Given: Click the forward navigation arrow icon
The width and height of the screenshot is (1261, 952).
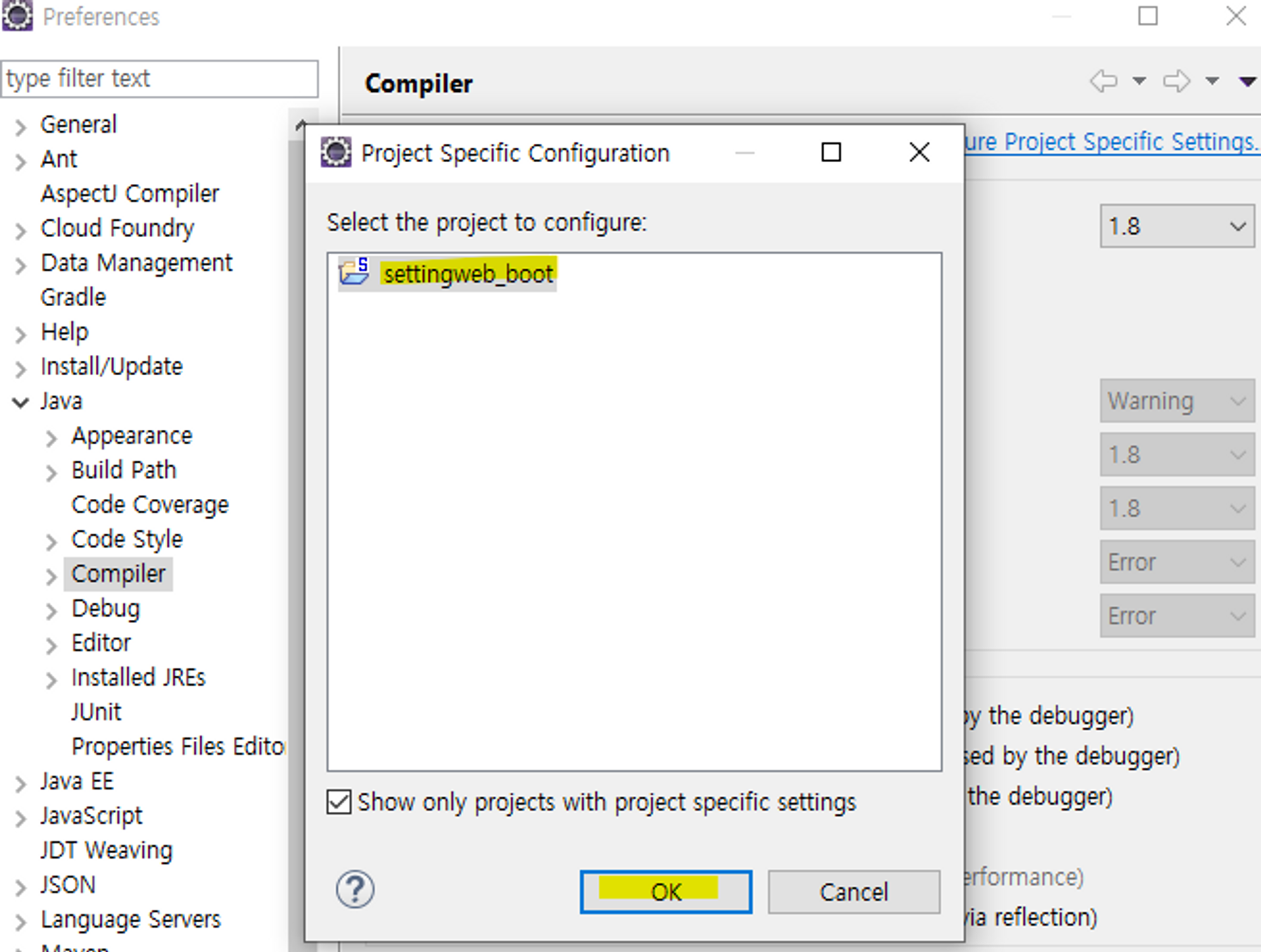Looking at the screenshot, I should 1176,81.
